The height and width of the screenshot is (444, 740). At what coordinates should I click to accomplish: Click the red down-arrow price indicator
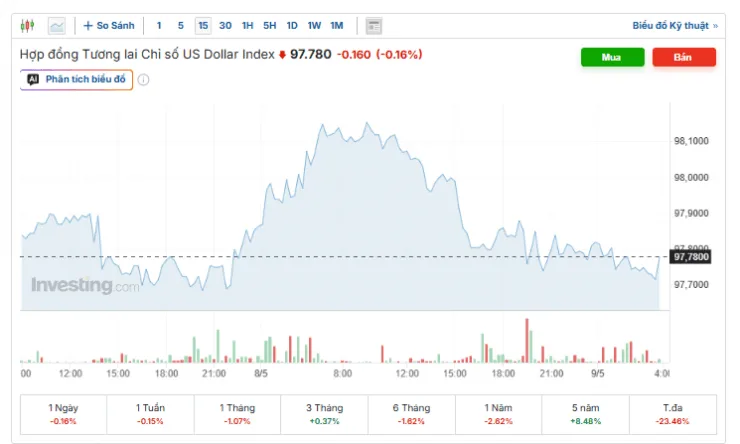282,55
